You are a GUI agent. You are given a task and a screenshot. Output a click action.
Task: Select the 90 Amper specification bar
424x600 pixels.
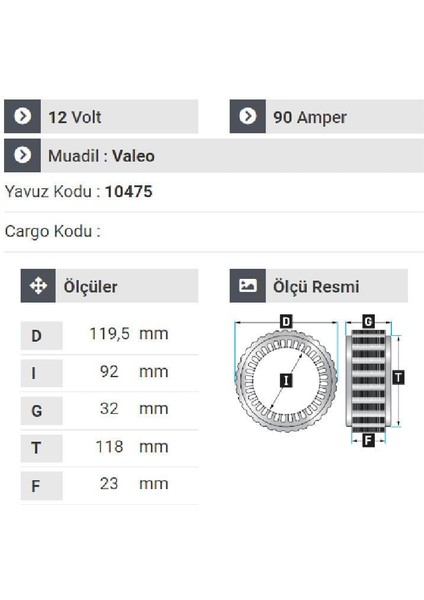(326, 116)
